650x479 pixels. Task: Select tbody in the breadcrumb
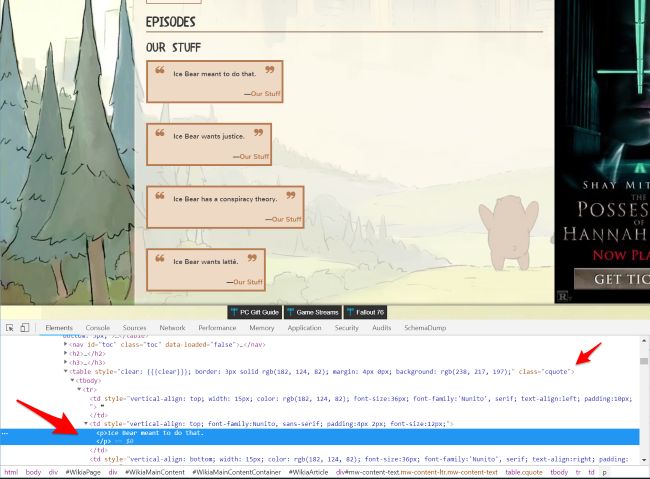point(559,472)
